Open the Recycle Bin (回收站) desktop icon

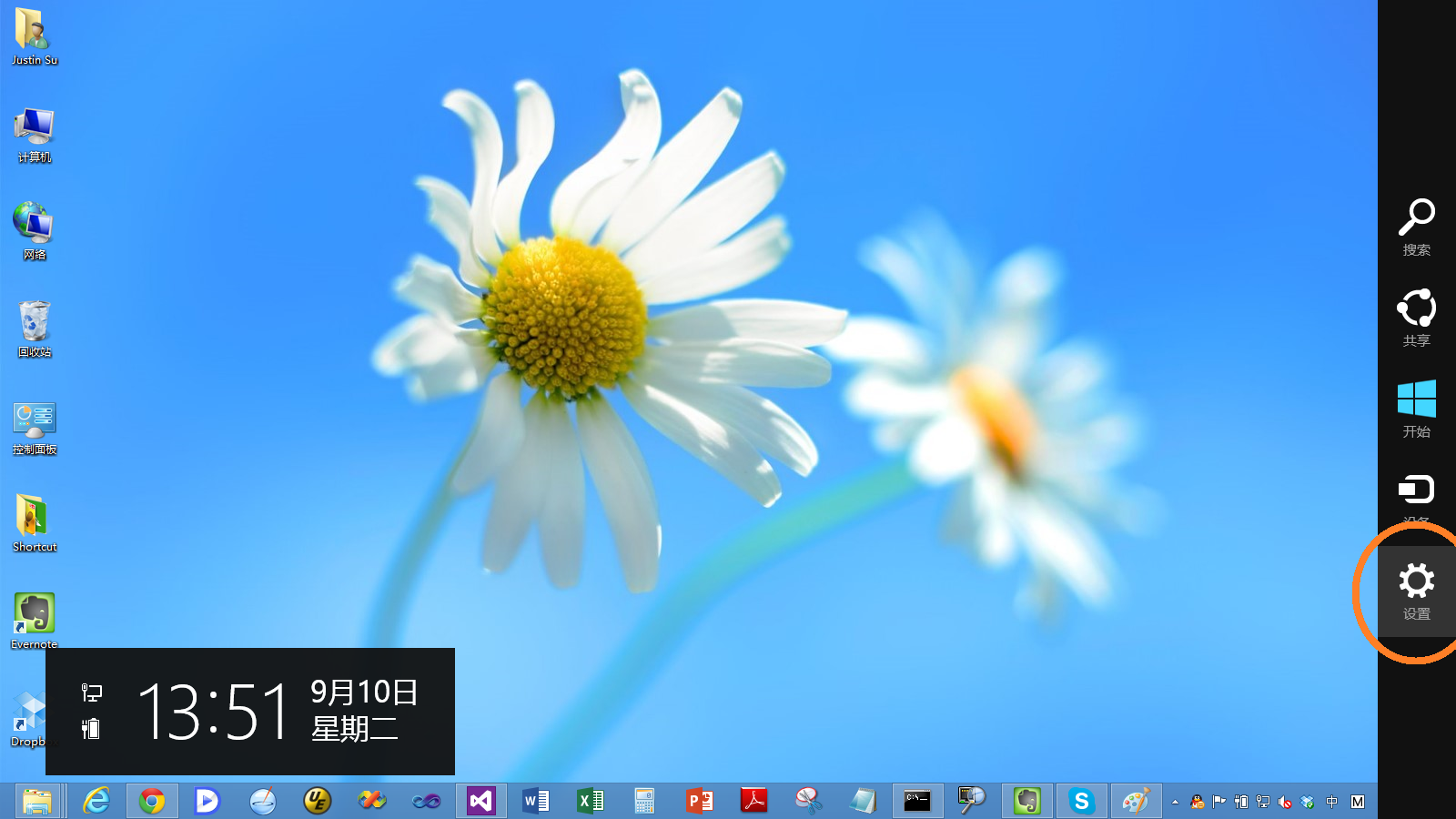[35, 328]
